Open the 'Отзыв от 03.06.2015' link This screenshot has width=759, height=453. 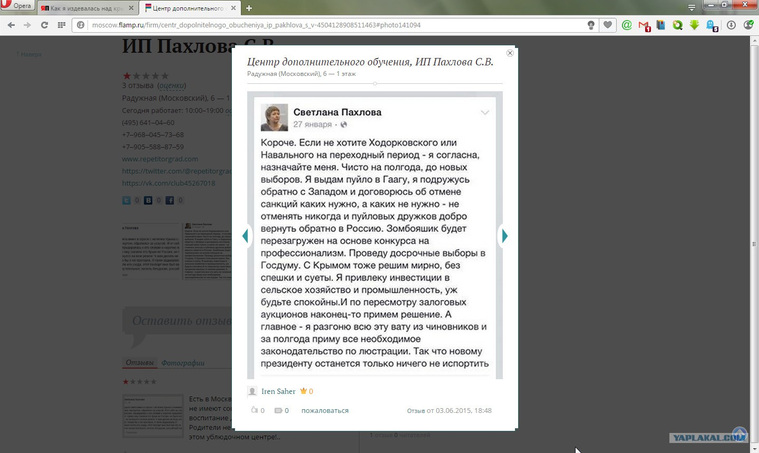(449, 410)
